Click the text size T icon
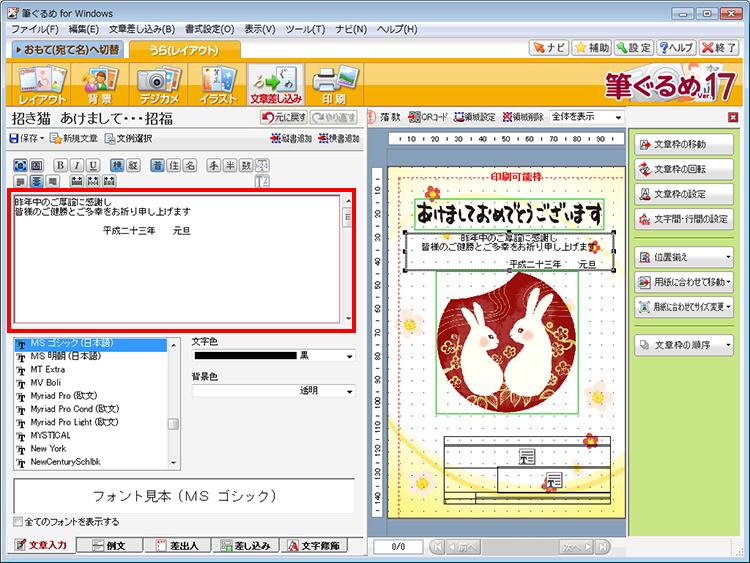This screenshot has height=563, width=750. coord(262,181)
